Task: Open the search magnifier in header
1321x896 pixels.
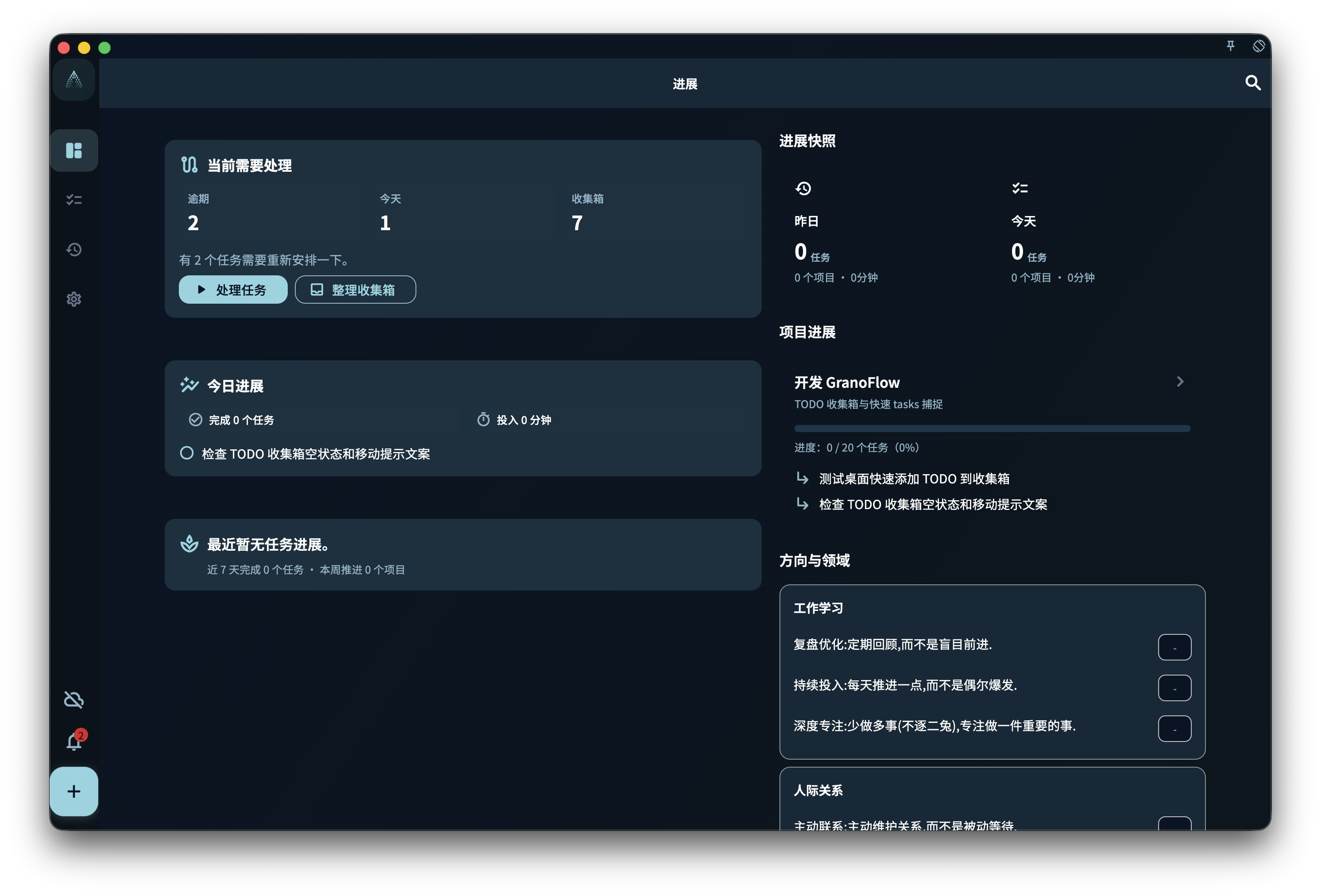Action: (x=1253, y=83)
